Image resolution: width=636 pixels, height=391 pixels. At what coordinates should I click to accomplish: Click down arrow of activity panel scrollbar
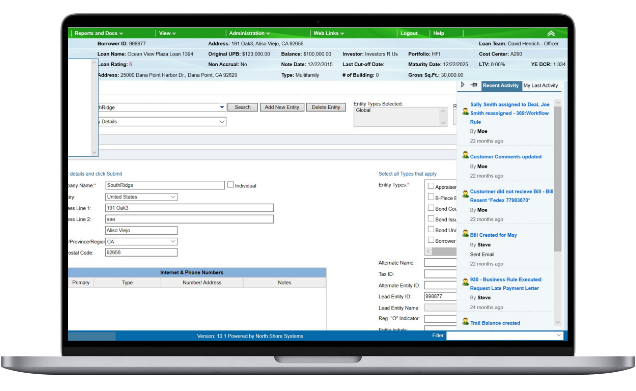pyautogui.click(x=558, y=322)
